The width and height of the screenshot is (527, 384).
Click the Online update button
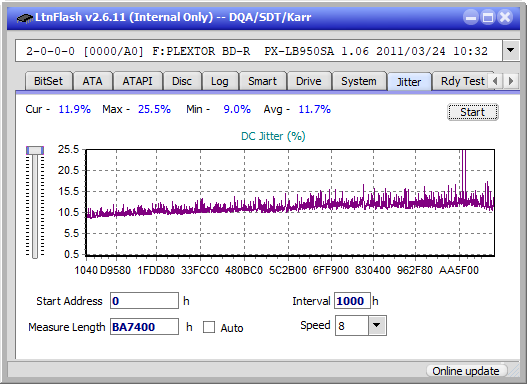466,371
